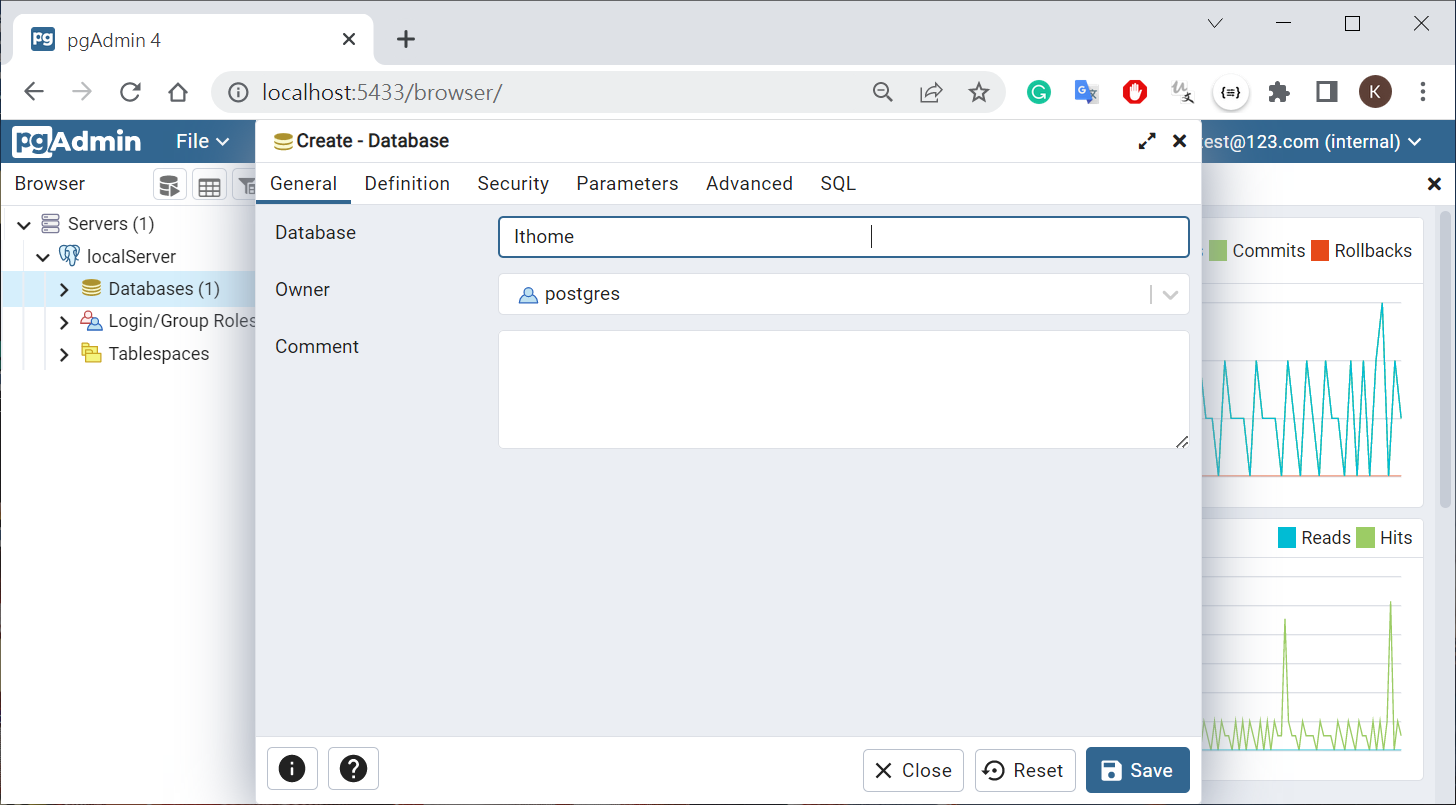Image resolution: width=1456 pixels, height=805 pixels.
Task: Click the View Data grid icon
Action: (208, 185)
